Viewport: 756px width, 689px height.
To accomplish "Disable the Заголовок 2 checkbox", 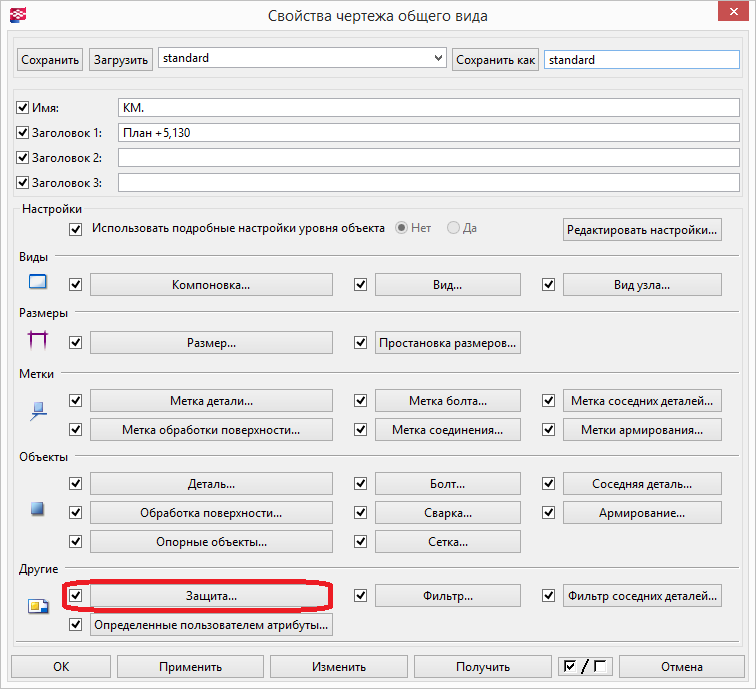I will pyautogui.click(x=24, y=158).
